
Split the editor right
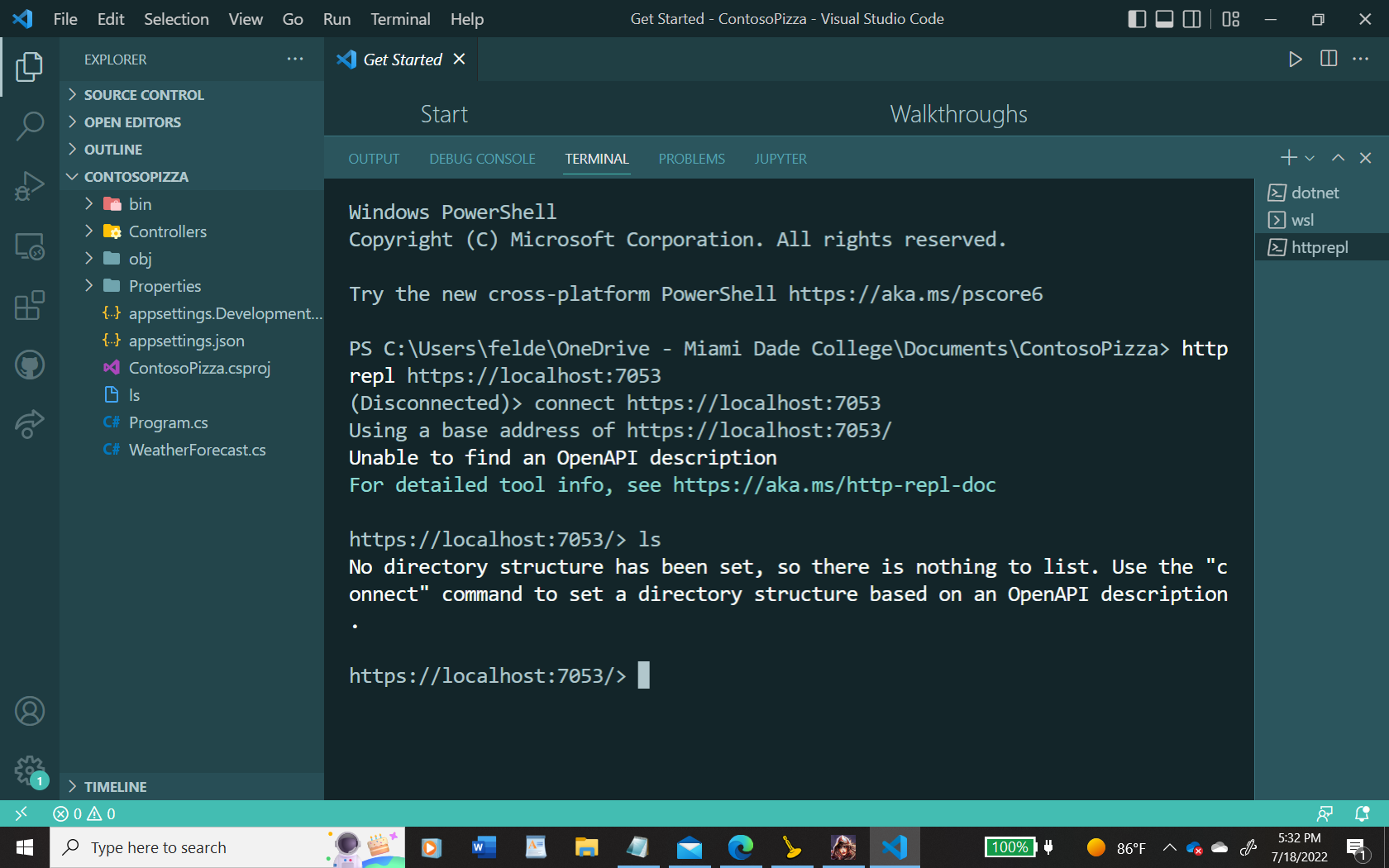click(1329, 60)
